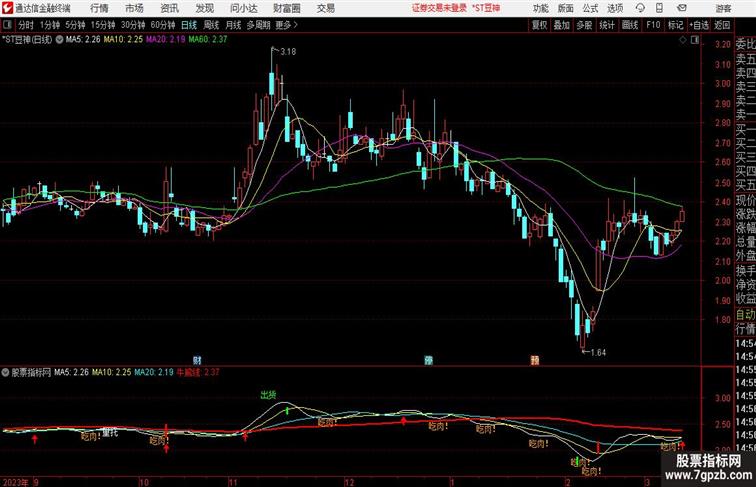This screenshot has width=756, height=487.
Task: Click the 复权 button
Action: pyautogui.click(x=540, y=25)
